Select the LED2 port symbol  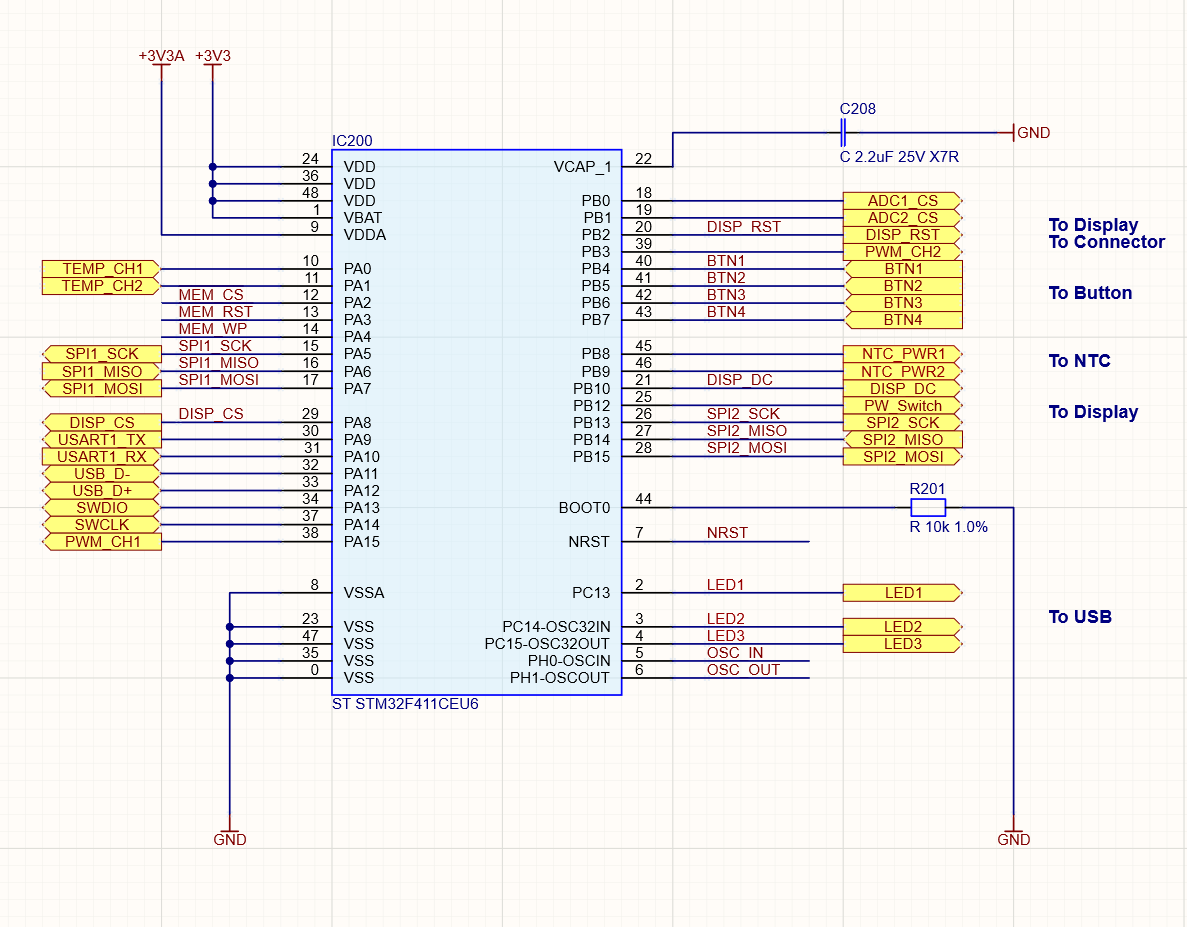[902, 627]
